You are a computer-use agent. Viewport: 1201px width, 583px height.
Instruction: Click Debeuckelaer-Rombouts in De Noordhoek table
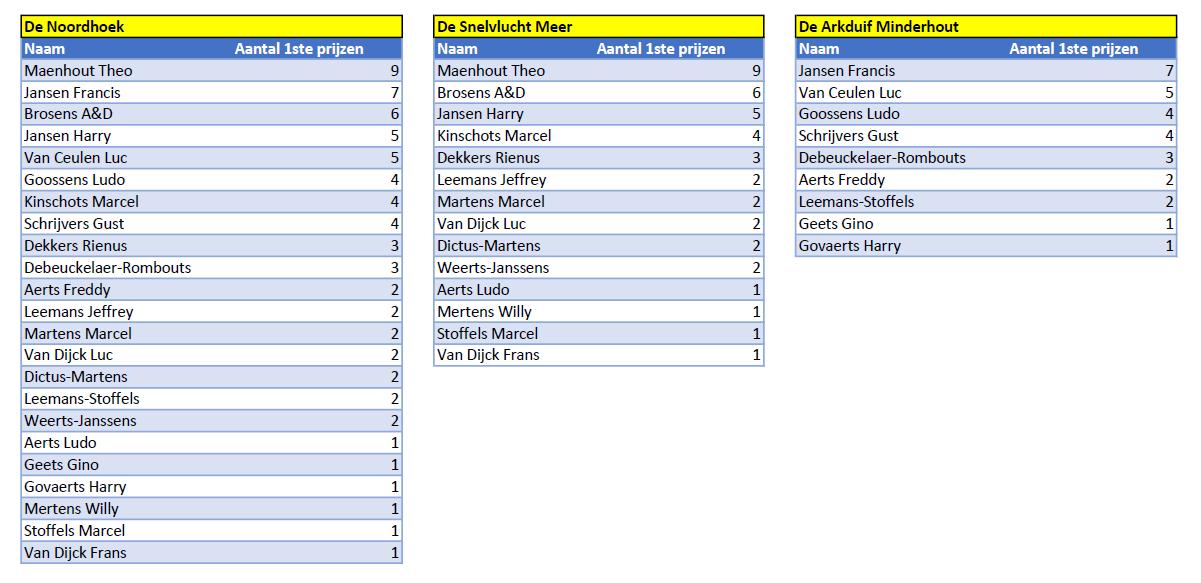pos(108,268)
